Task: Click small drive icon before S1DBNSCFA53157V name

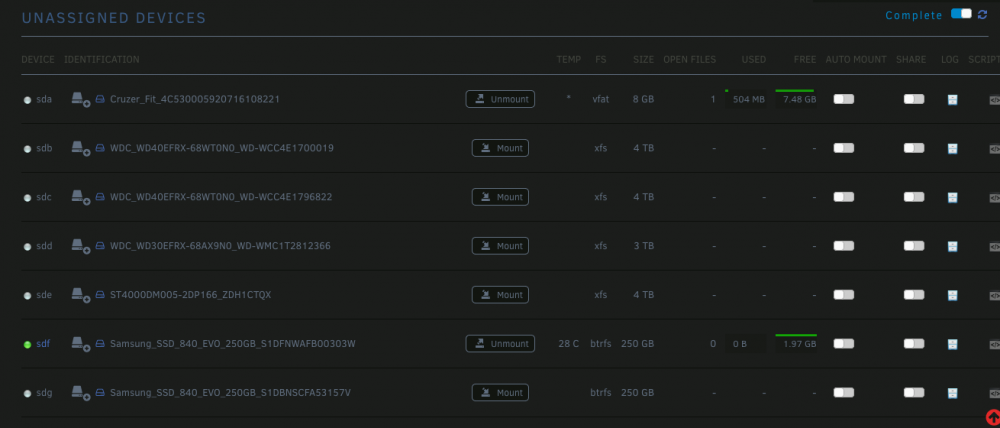Action: click(100, 394)
